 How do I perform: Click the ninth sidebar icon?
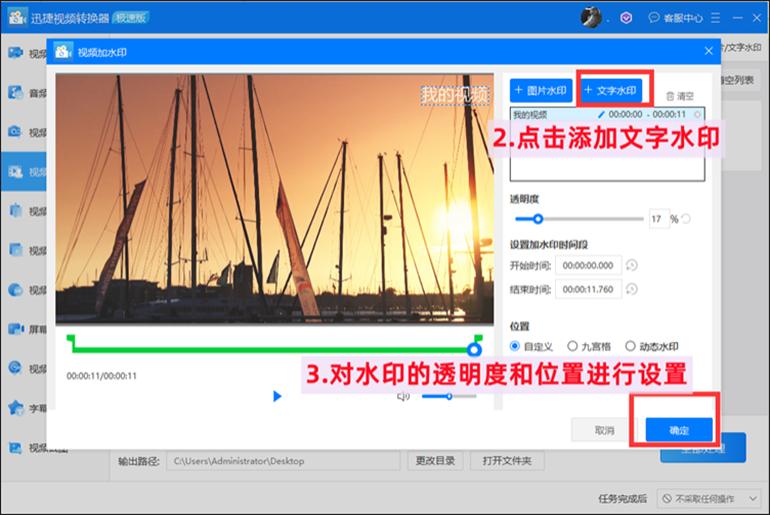(x=16, y=368)
